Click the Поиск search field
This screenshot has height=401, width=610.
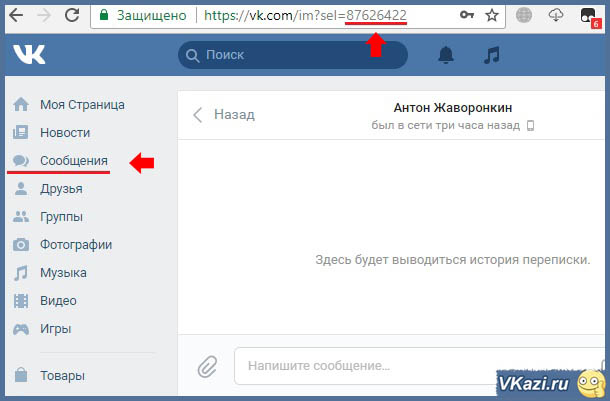point(293,55)
